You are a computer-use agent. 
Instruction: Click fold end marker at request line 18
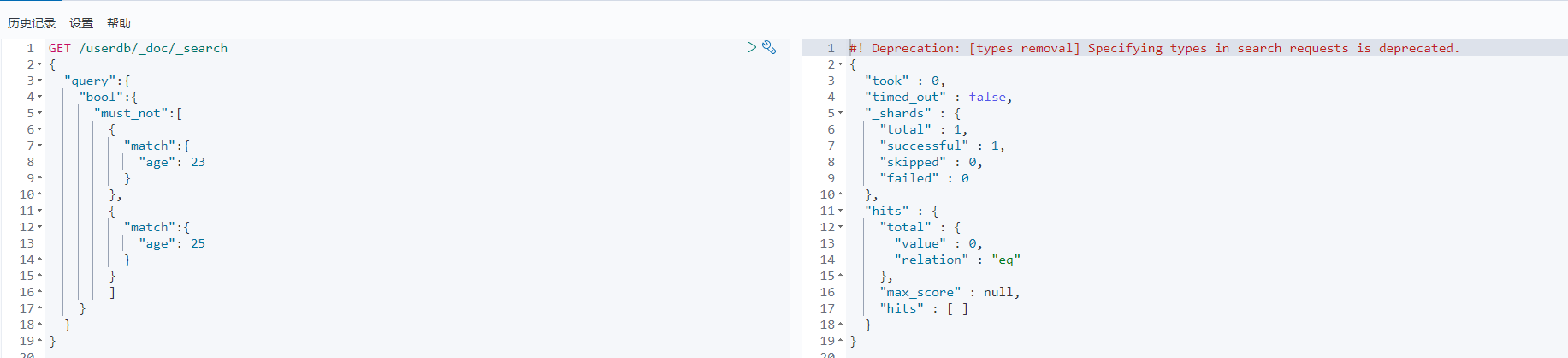[39, 325]
